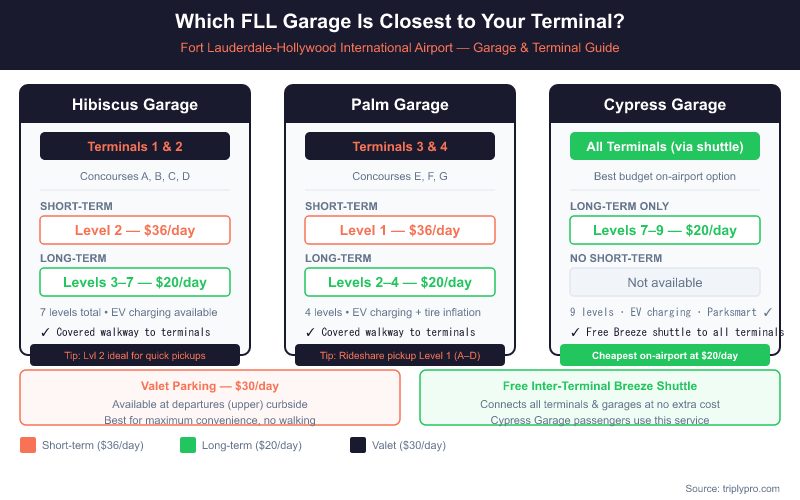
Task: Choose Cypress Levels 7–9 — $20/day box
Action: (x=665, y=230)
